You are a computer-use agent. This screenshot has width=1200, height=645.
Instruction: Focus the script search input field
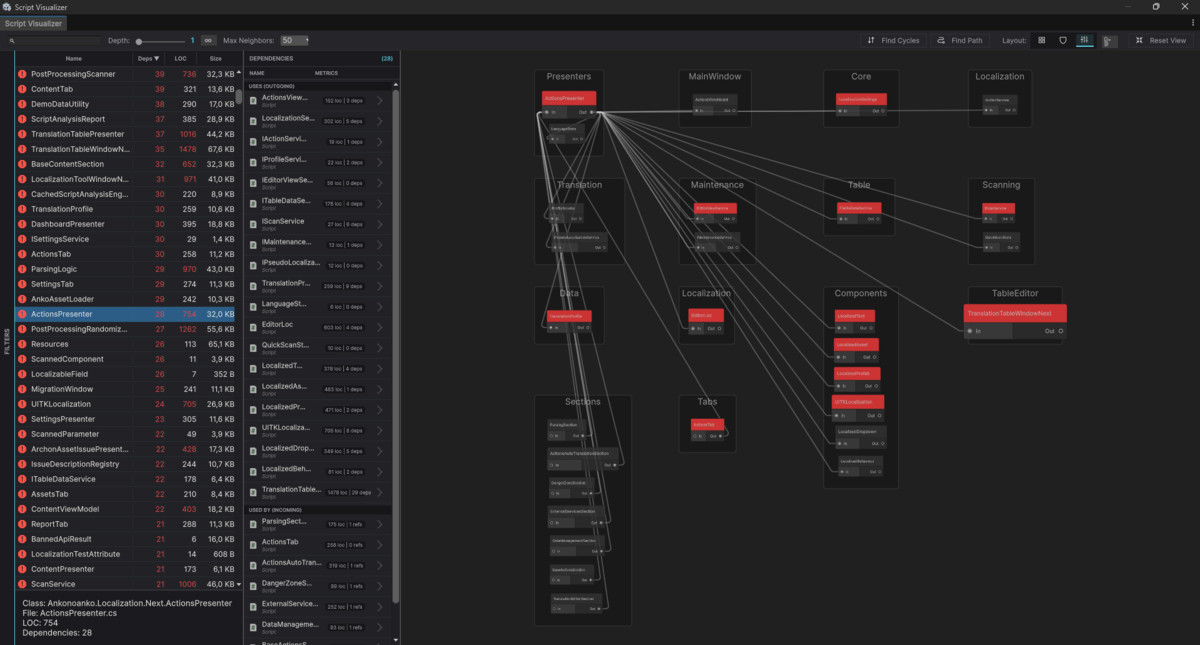tap(57, 41)
